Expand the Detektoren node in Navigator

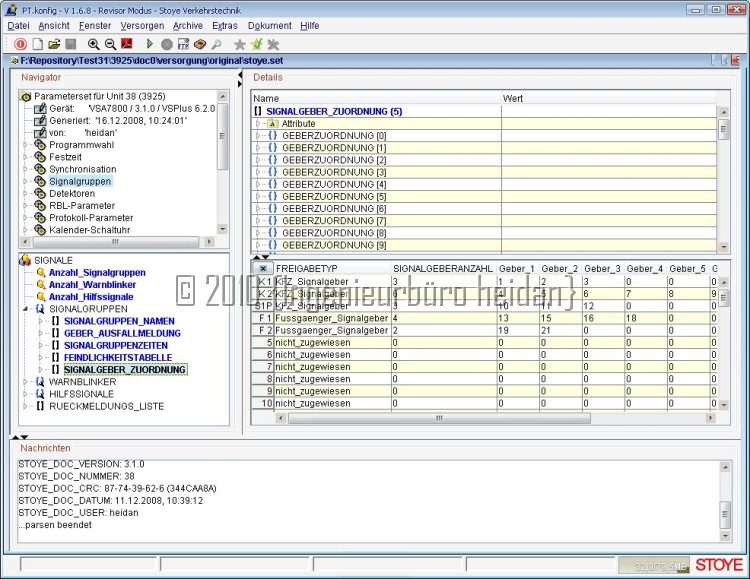(26, 193)
